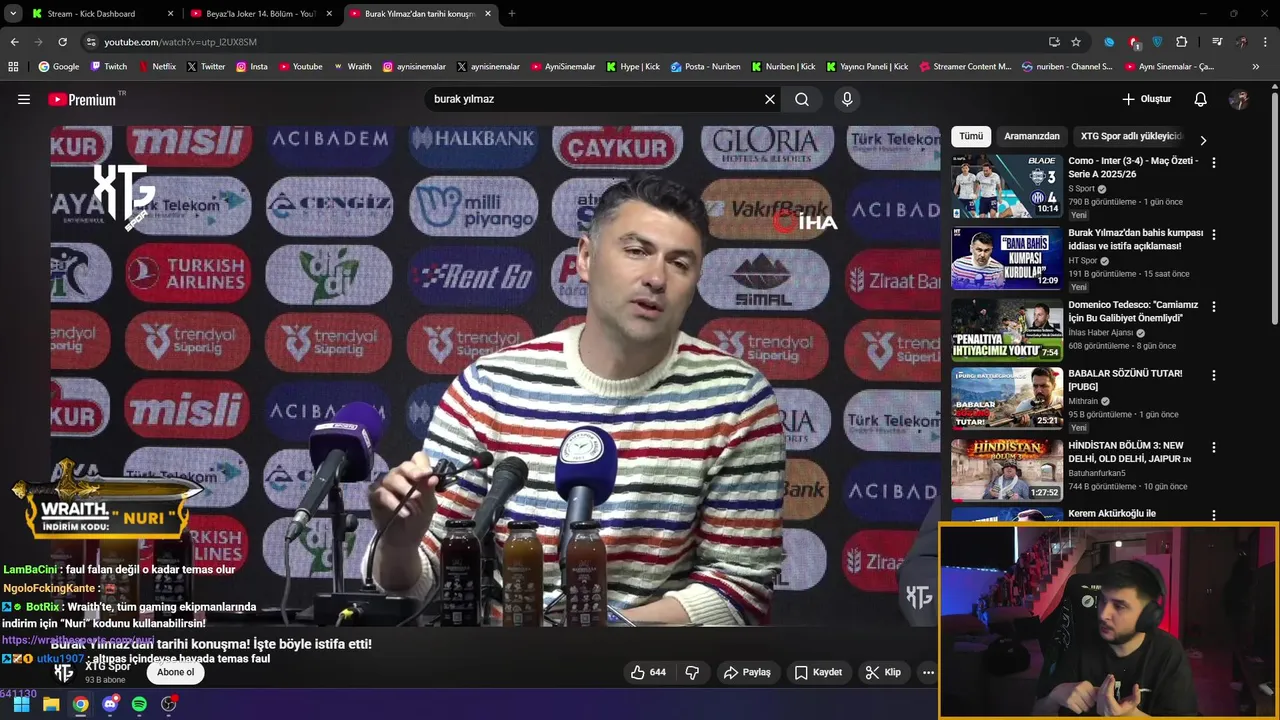Open the Netflix bookmark
The image size is (1280, 720).
(x=156, y=67)
